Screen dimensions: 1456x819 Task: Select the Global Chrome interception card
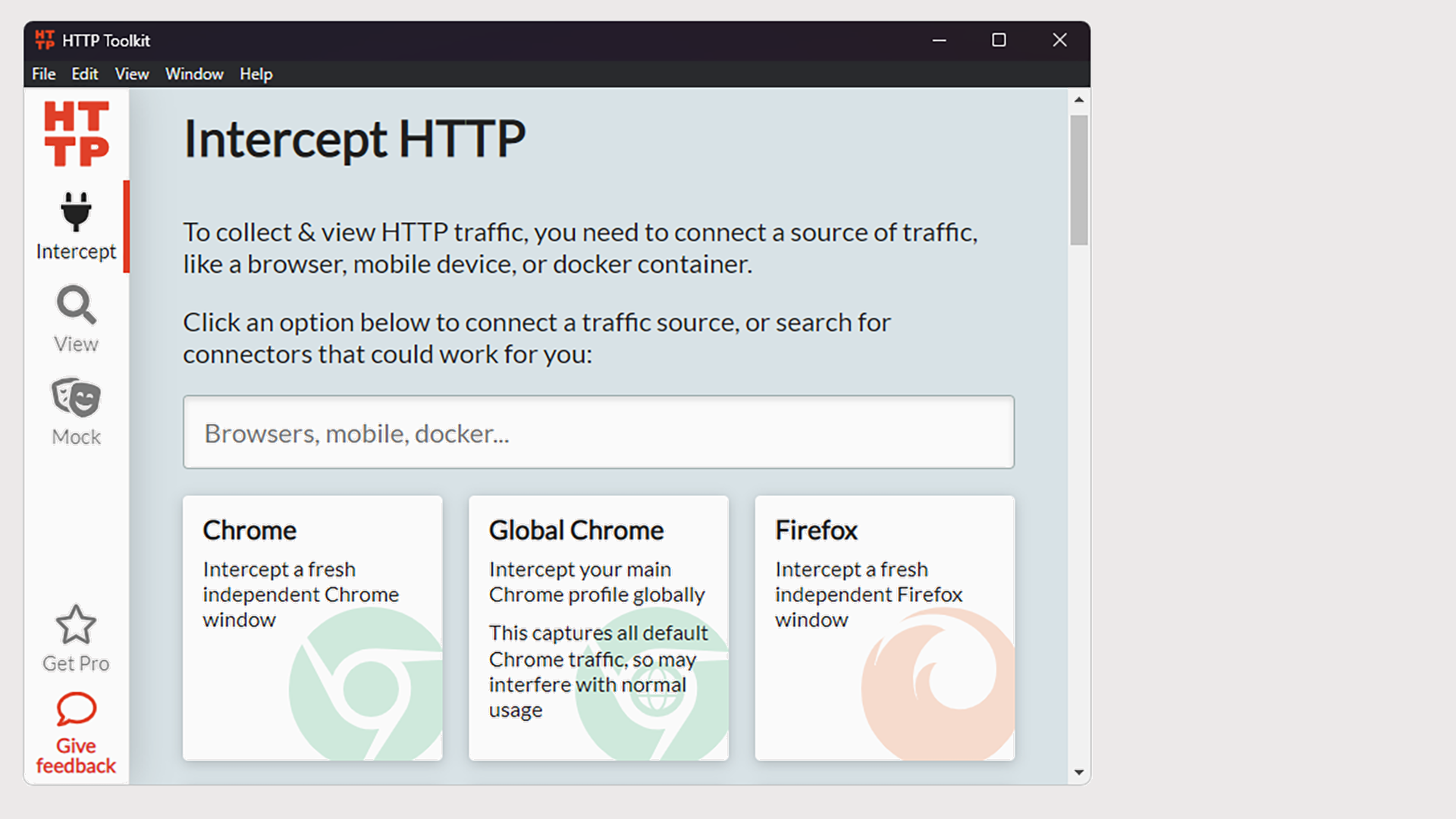click(598, 628)
